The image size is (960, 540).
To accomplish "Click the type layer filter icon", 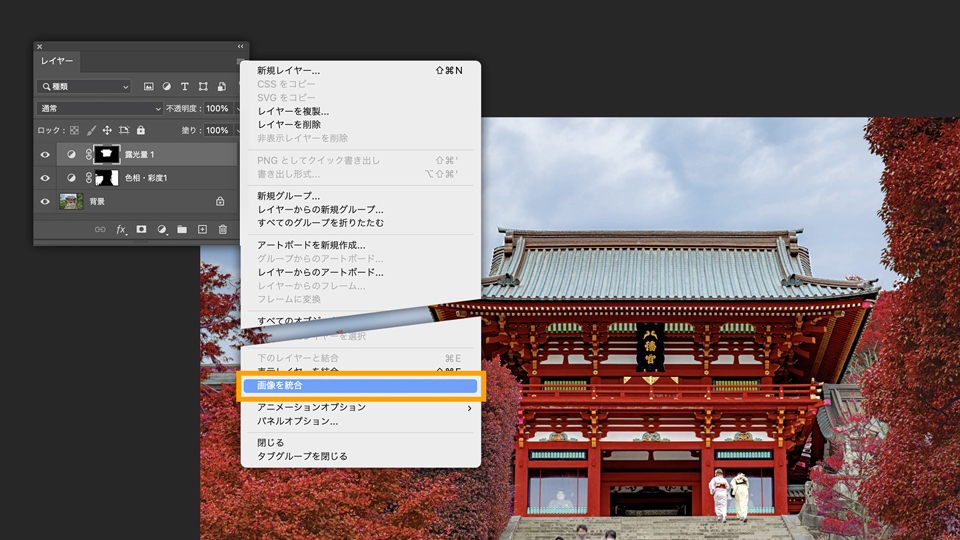I will [x=184, y=86].
